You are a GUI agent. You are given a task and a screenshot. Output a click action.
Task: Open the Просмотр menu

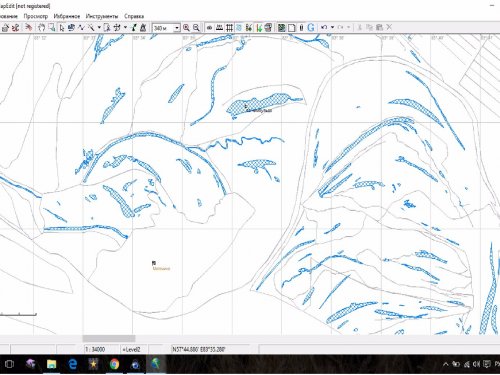coord(36,16)
